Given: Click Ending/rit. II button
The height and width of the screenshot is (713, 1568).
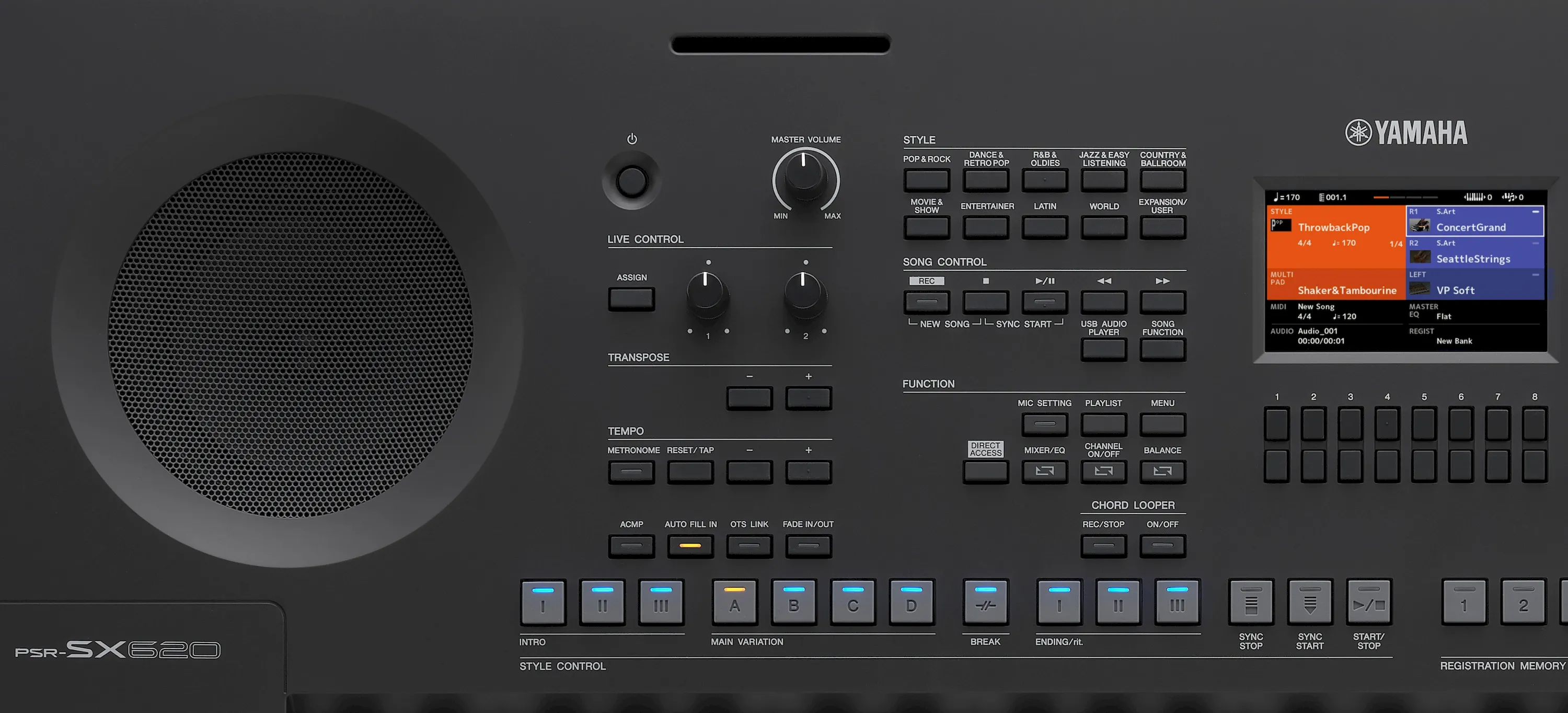Looking at the screenshot, I should click(1118, 602).
